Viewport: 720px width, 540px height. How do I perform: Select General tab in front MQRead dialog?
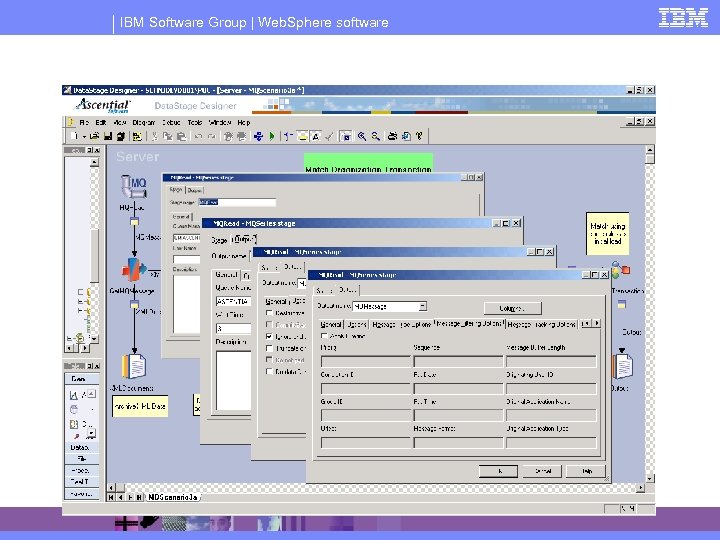click(x=331, y=324)
